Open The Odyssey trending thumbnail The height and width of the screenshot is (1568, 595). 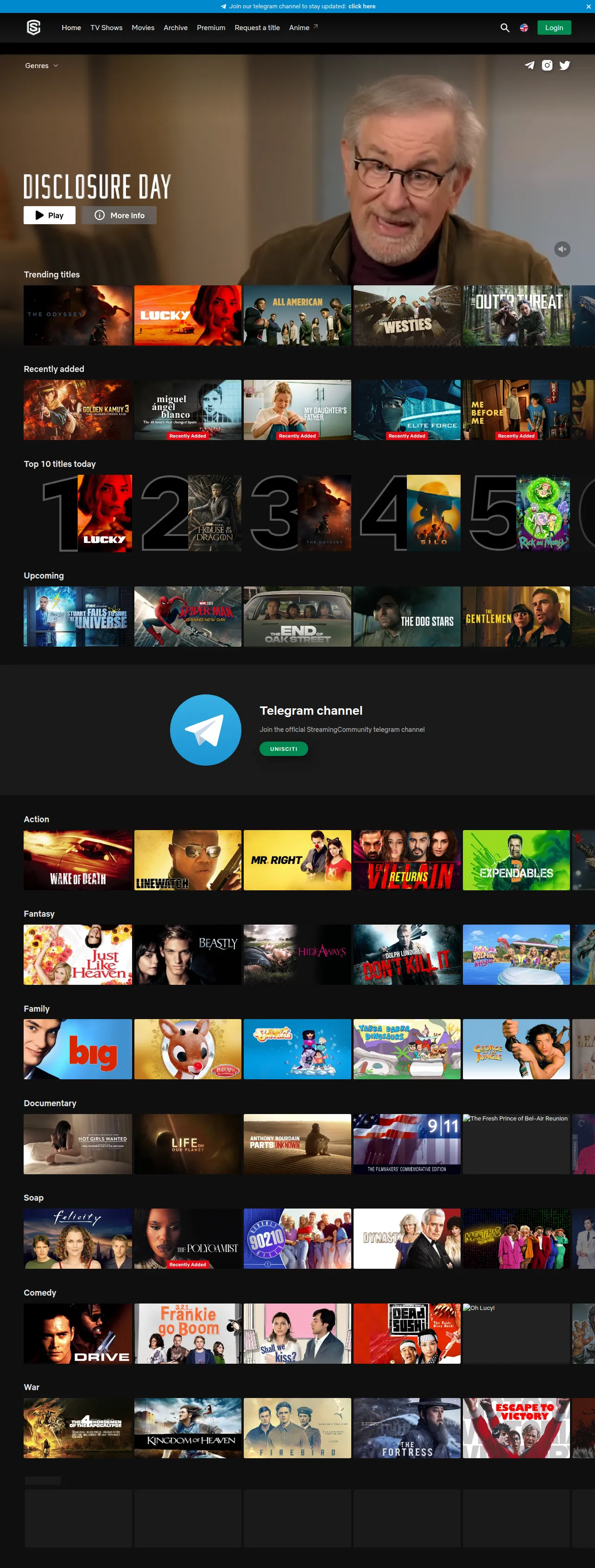[78, 315]
